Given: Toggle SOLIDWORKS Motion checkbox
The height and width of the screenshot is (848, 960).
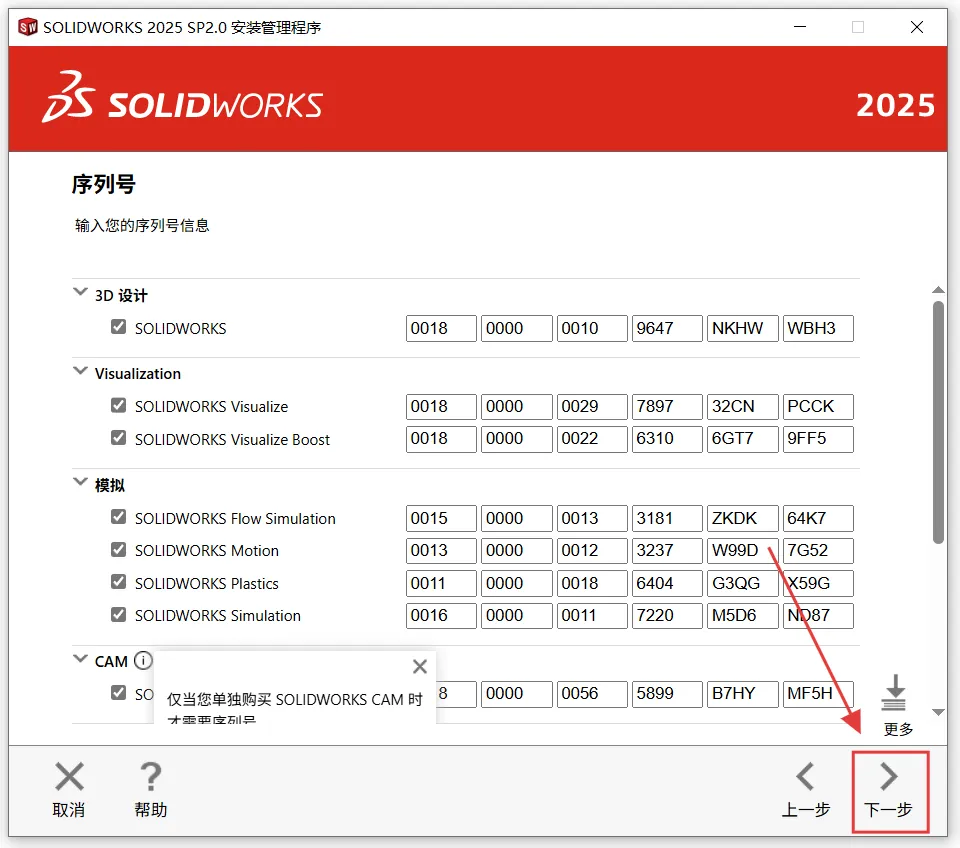Looking at the screenshot, I should click(x=118, y=549).
